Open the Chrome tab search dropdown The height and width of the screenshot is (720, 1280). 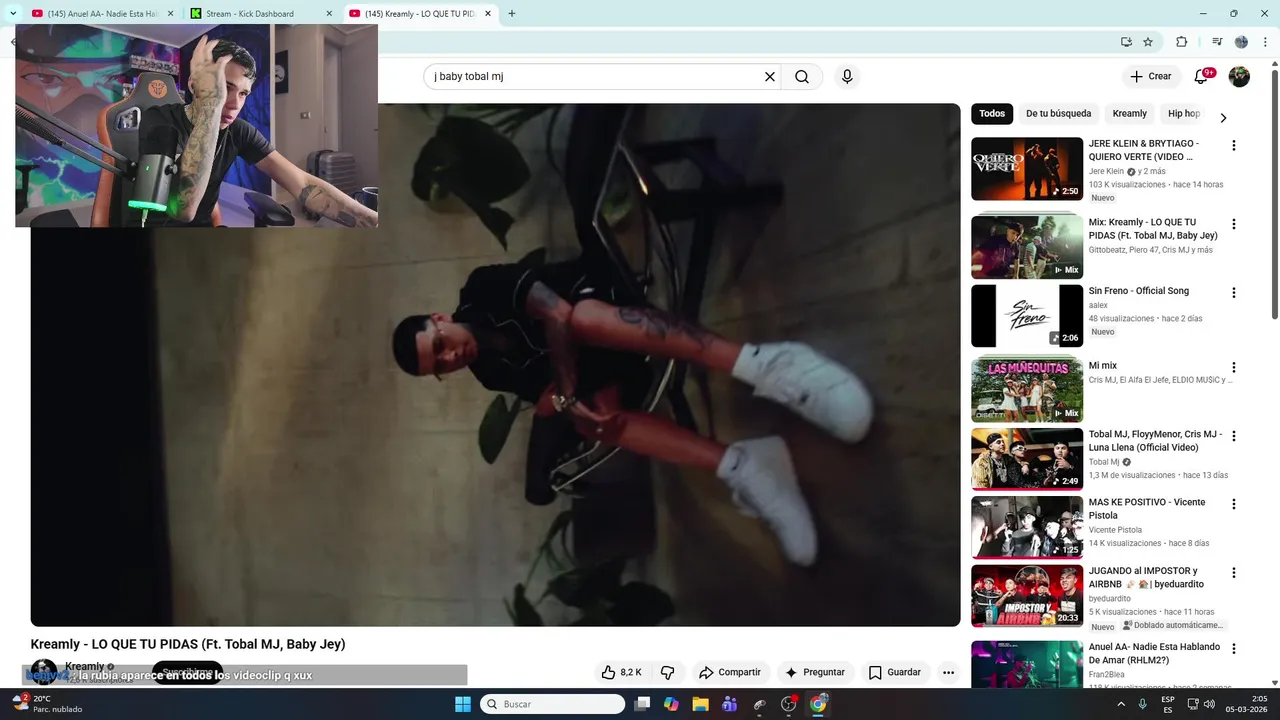pos(13,13)
